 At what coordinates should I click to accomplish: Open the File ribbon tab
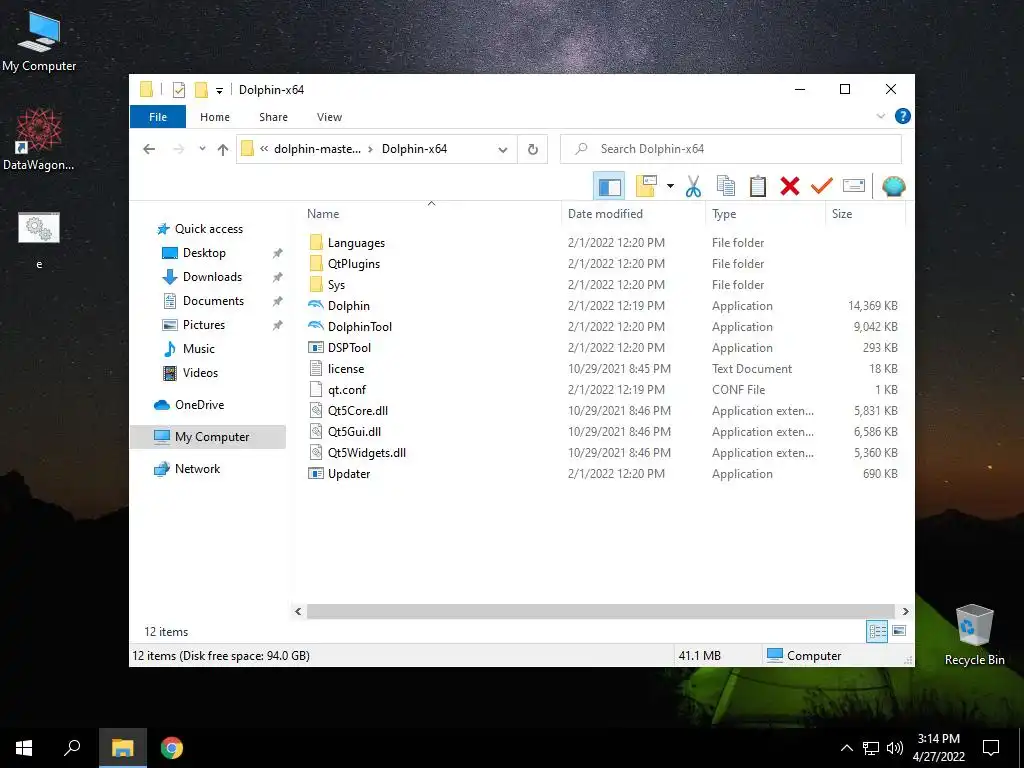[158, 117]
